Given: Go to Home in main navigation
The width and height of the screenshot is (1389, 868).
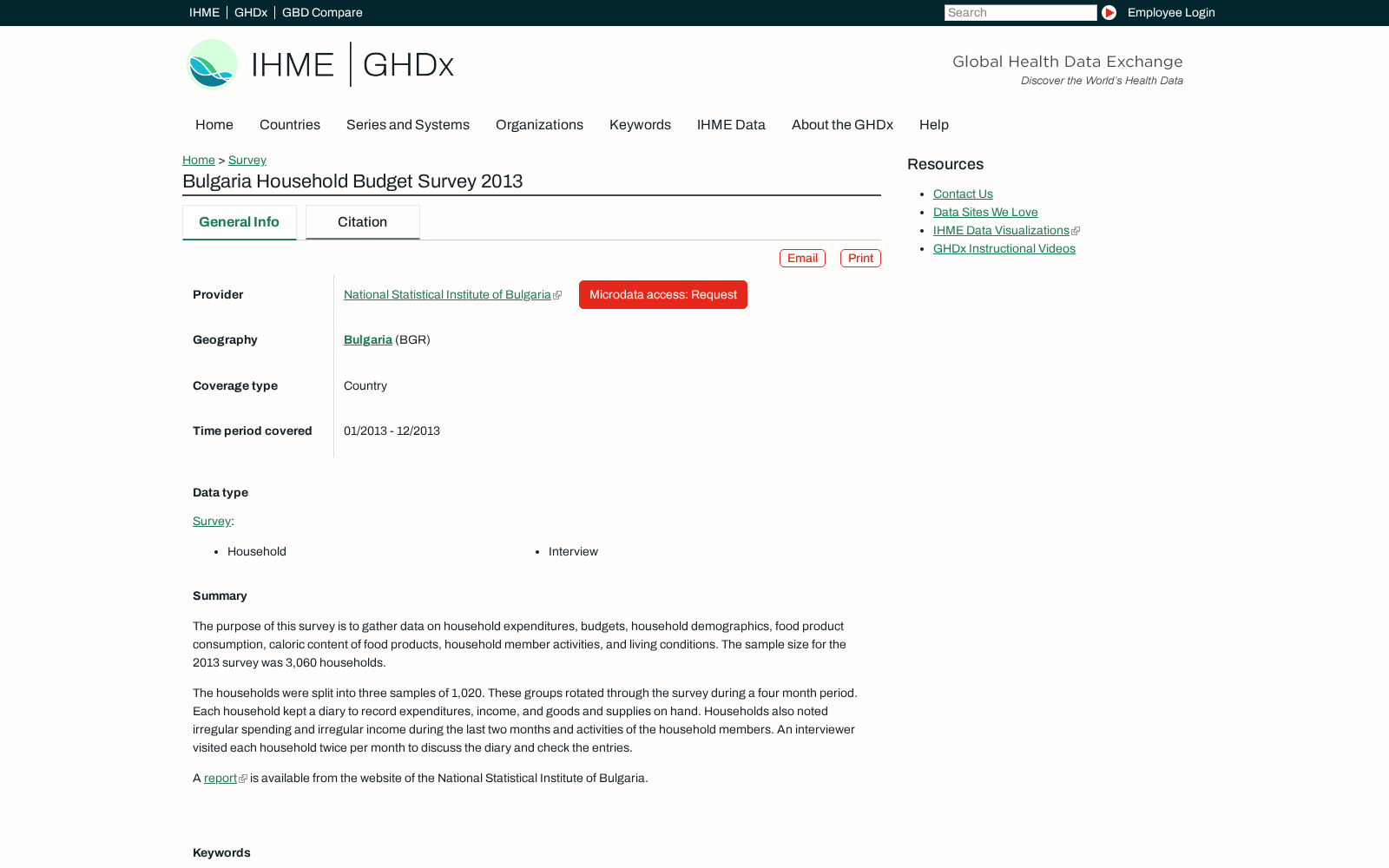Looking at the screenshot, I should coord(214,125).
